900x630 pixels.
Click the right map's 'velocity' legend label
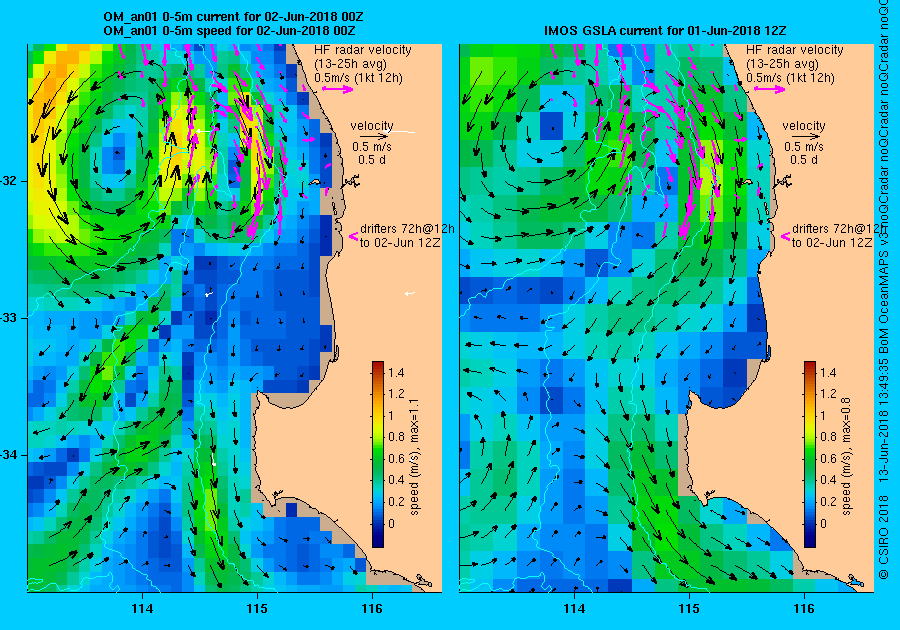pos(804,126)
